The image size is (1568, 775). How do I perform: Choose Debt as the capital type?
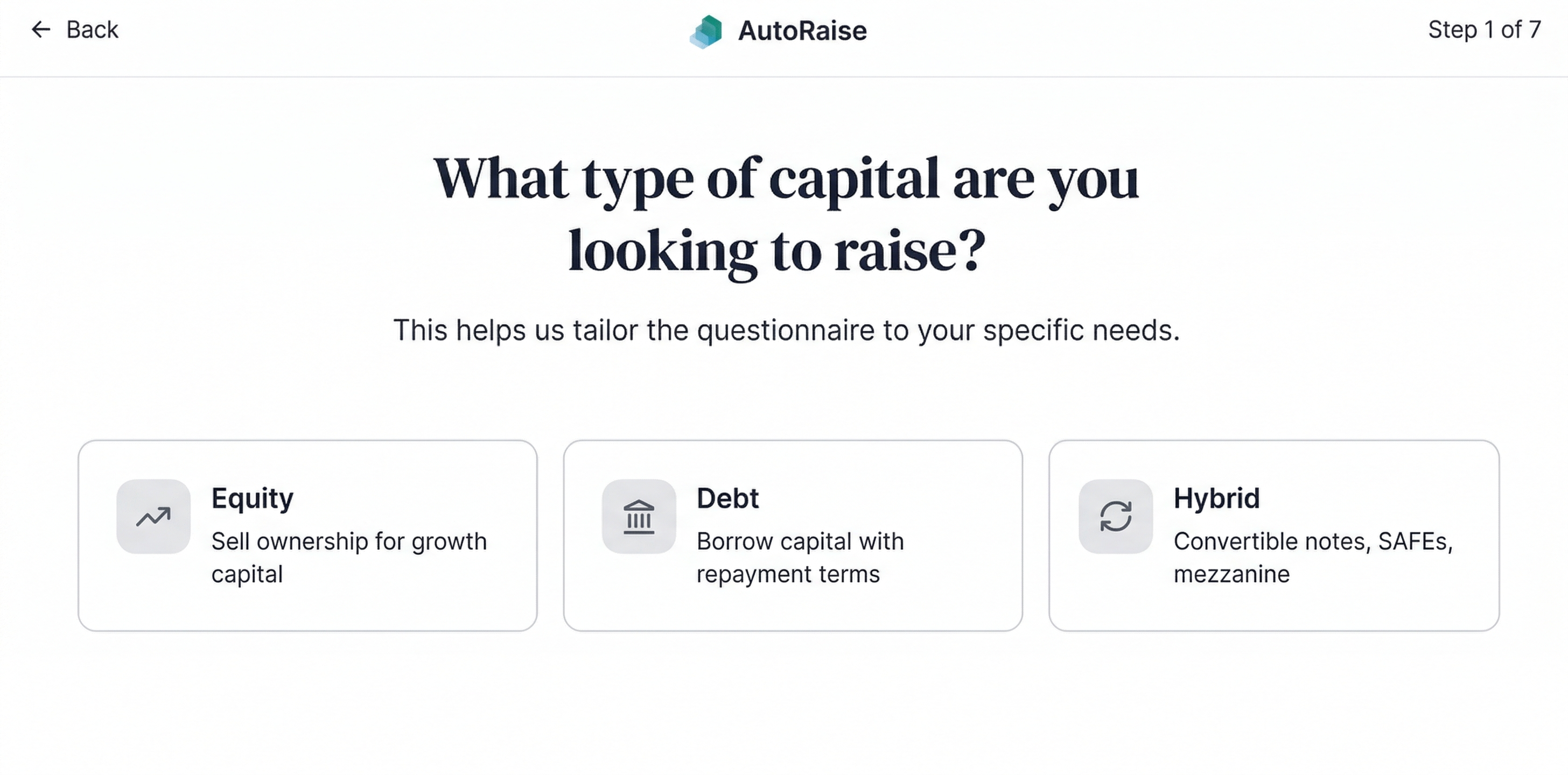click(793, 534)
